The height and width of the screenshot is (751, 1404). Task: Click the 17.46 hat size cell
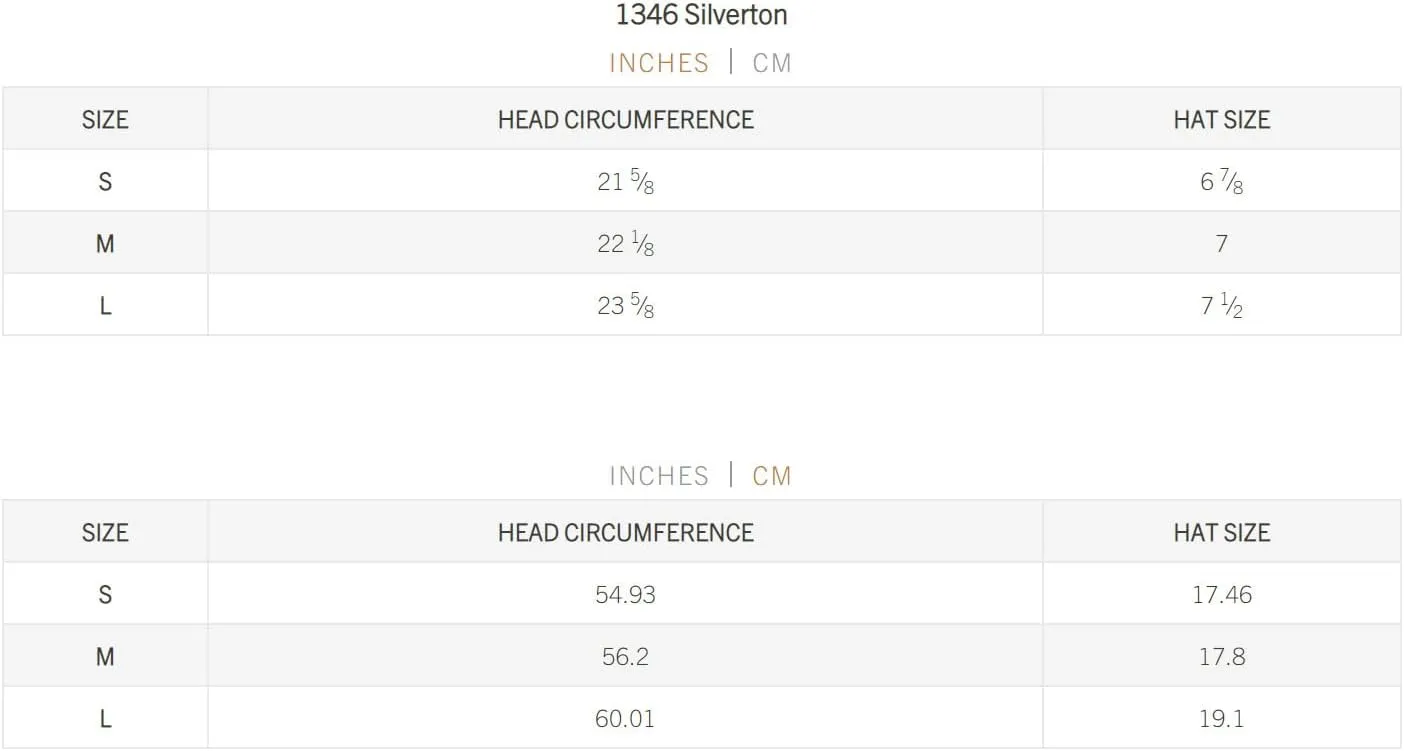(x=1221, y=594)
